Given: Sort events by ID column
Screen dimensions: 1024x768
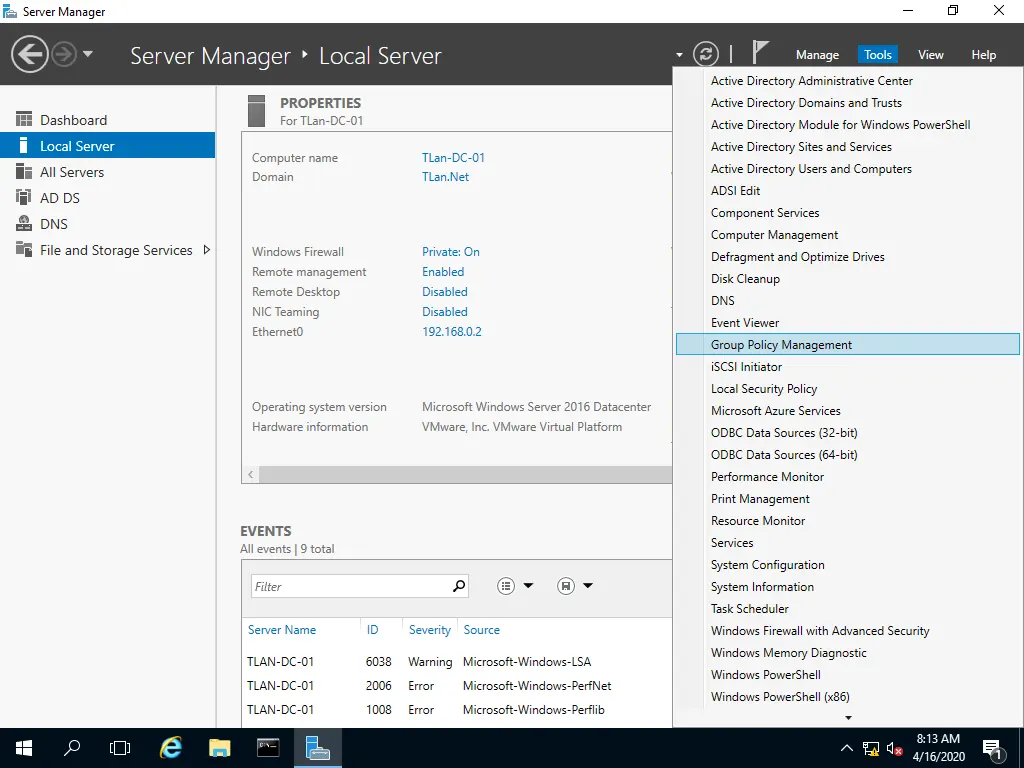Looking at the screenshot, I should pyautogui.click(x=372, y=630).
